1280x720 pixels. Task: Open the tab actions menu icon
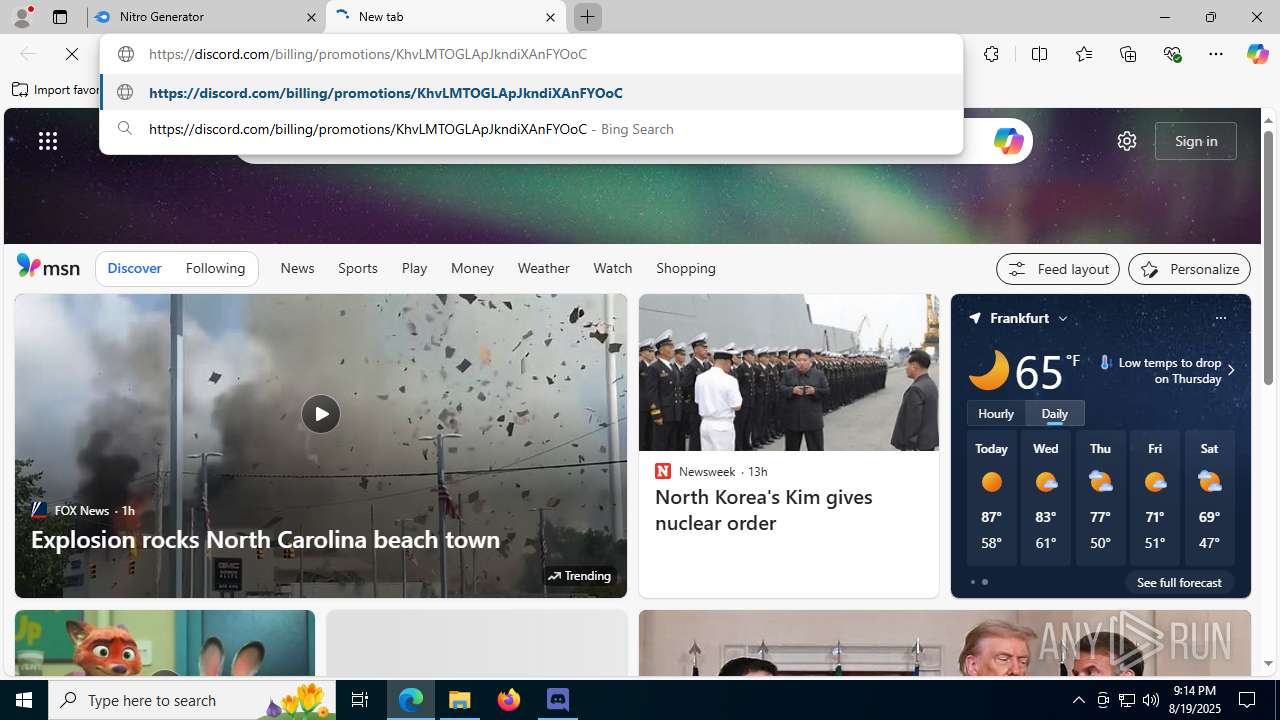click(60, 17)
